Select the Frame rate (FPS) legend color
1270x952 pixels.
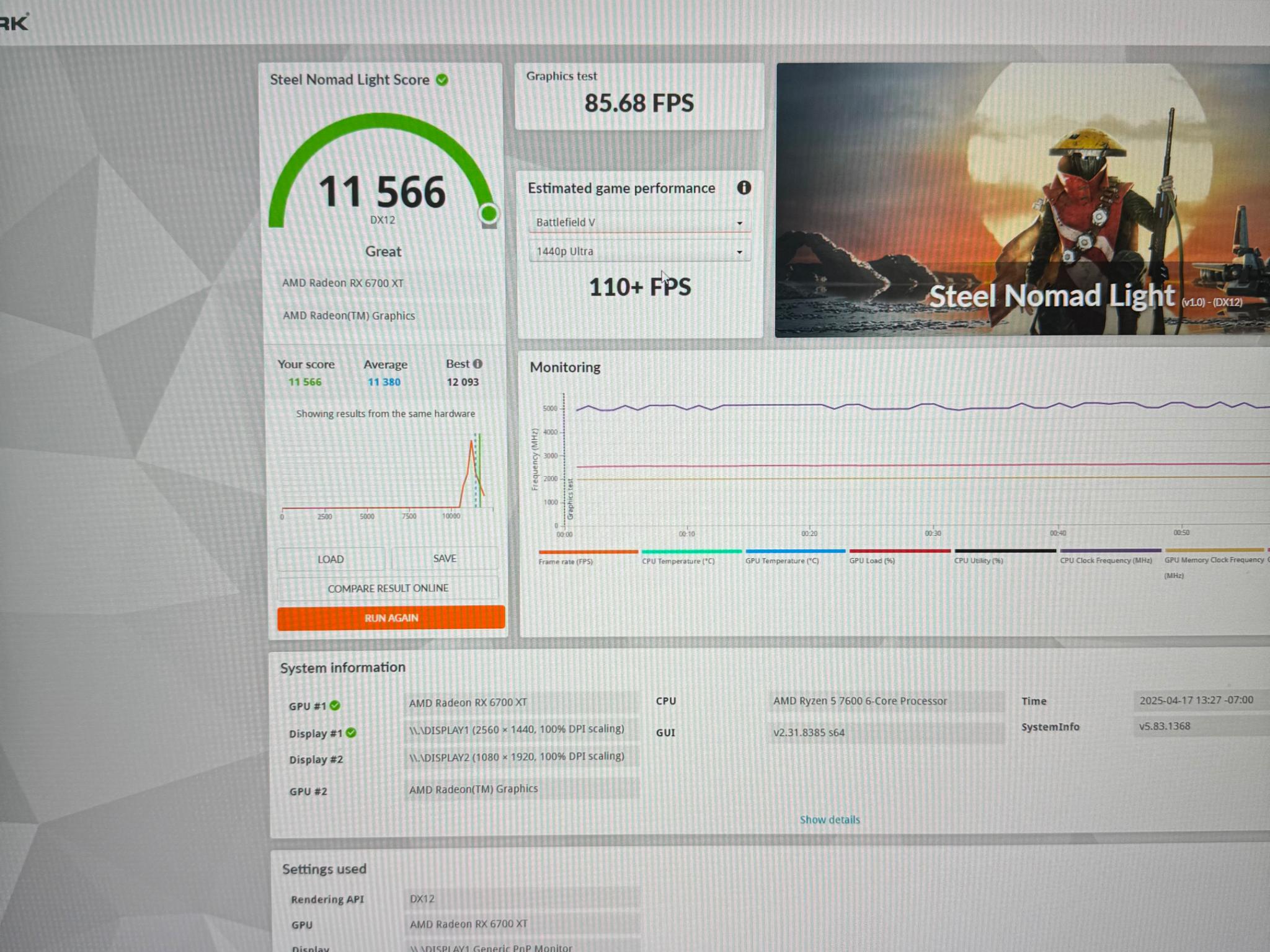click(x=588, y=552)
